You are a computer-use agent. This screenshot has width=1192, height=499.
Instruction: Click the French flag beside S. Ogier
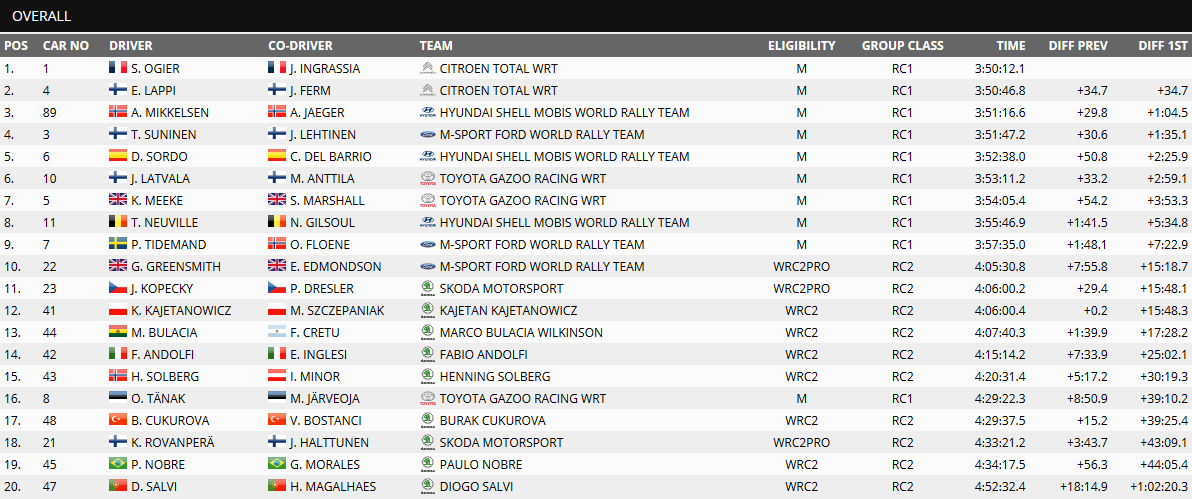coord(118,68)
